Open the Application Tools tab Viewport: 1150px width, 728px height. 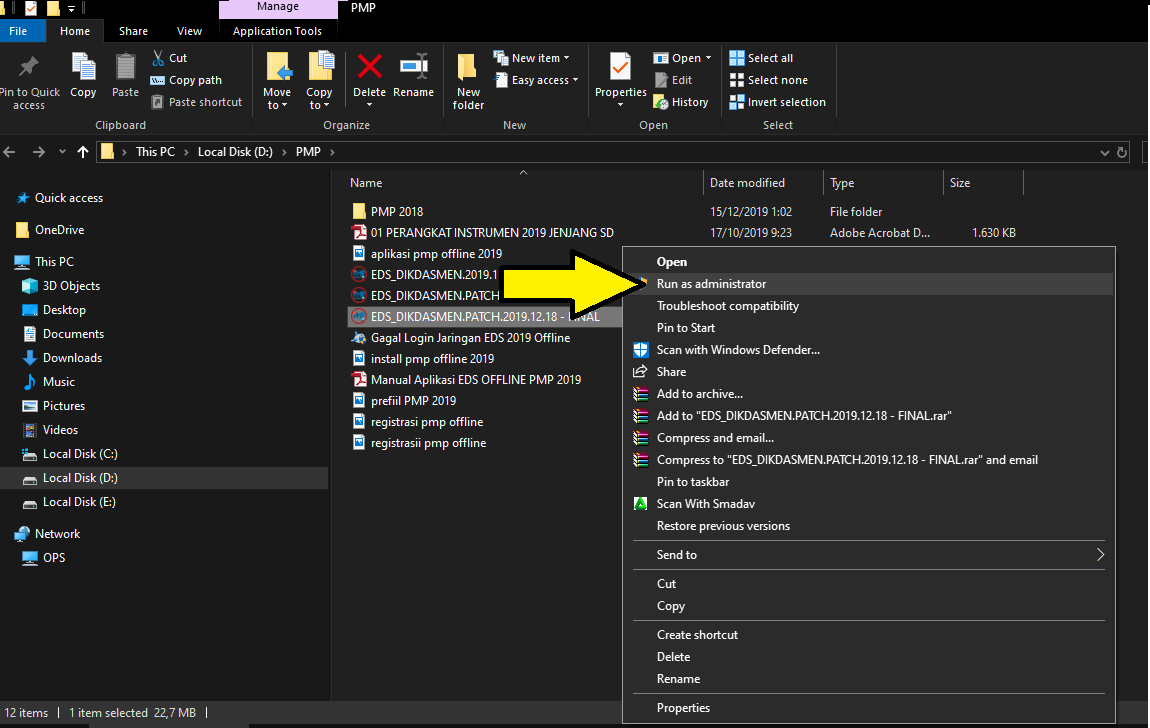tap(277, 31)
